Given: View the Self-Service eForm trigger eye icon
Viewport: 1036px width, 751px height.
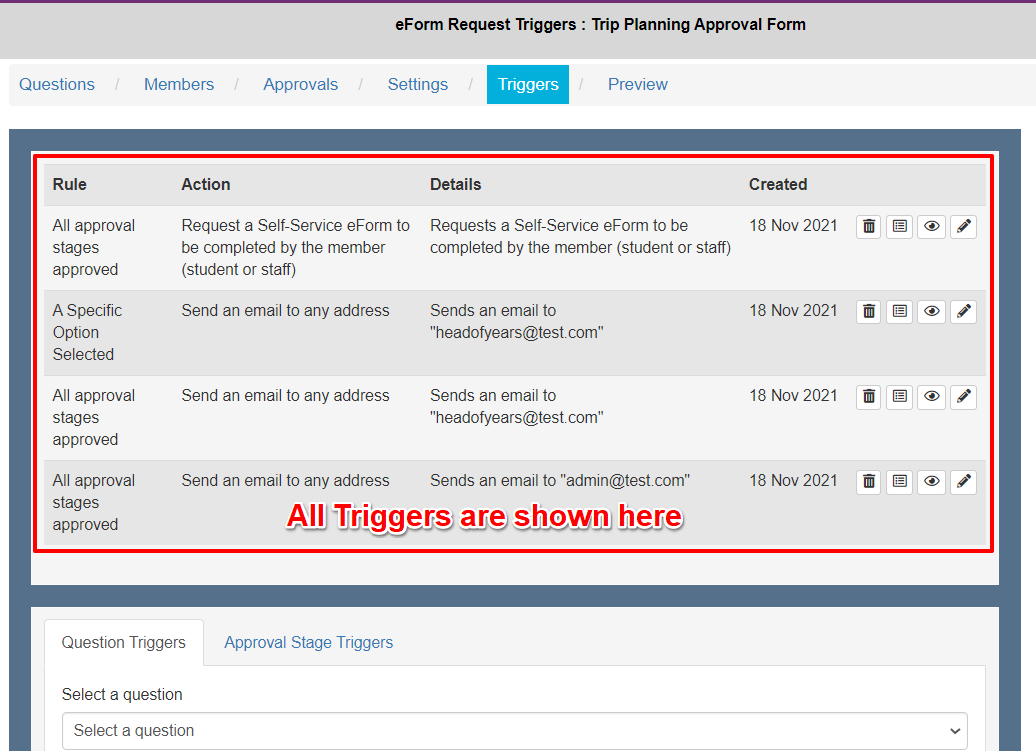Looking at the screenshot, I should [931, 227].
